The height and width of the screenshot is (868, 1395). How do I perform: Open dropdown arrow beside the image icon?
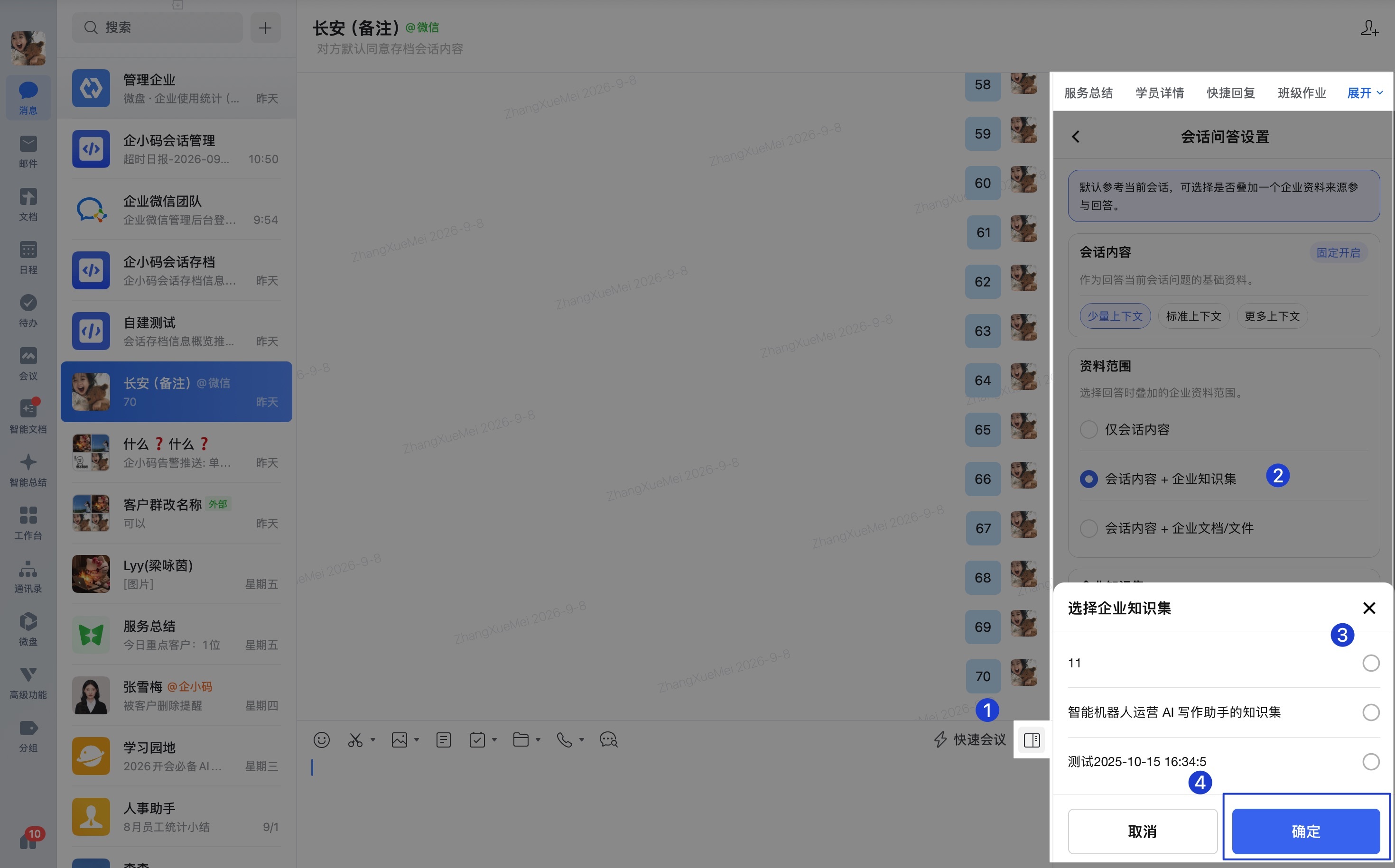(x=417, y=739)
